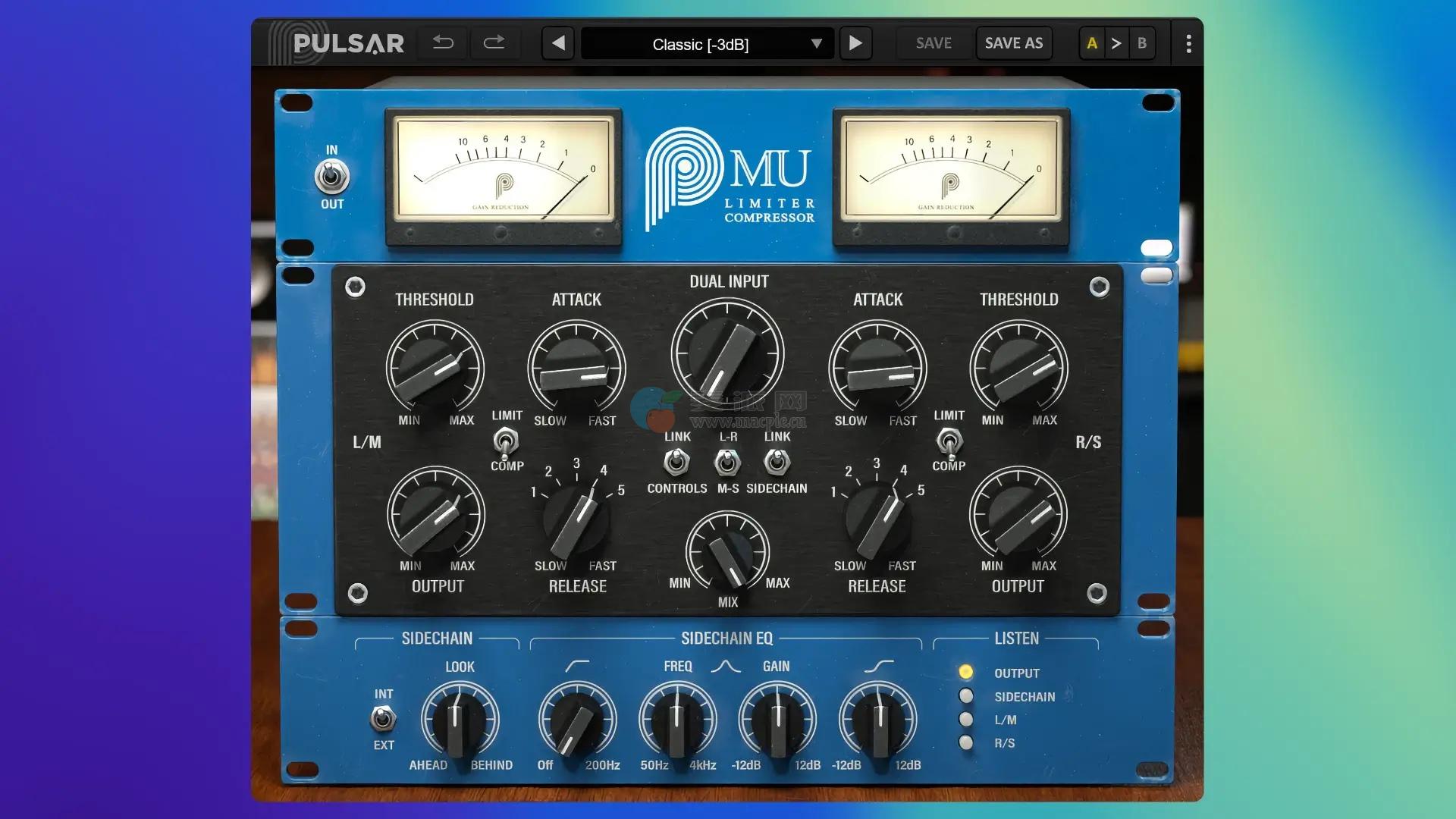Click the LOOK ahead/behind knob
The image size is (1456, 819).
point(460,720)
